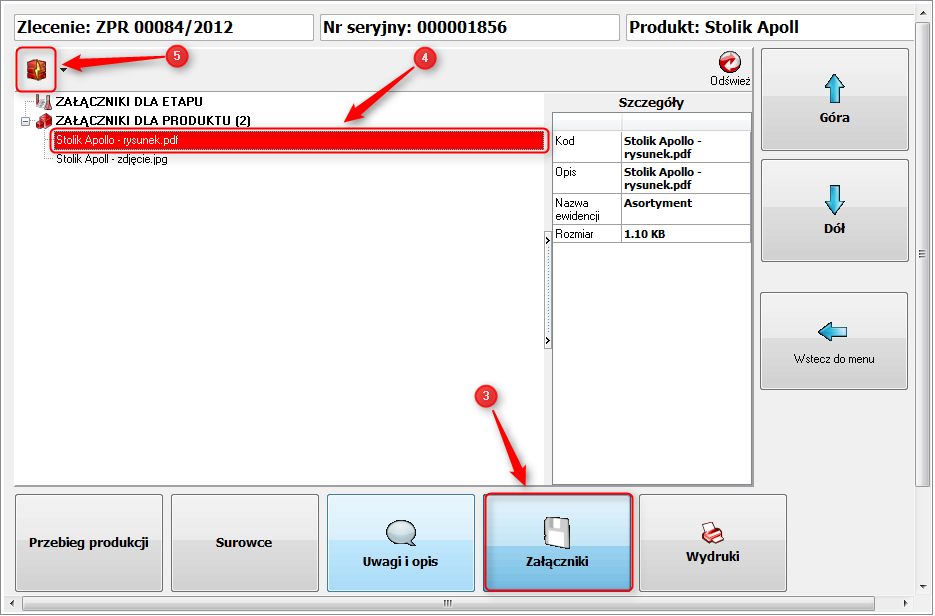Open the Wydruki tab
Viewport: 935px width, 616px height.
pos(713,543)
